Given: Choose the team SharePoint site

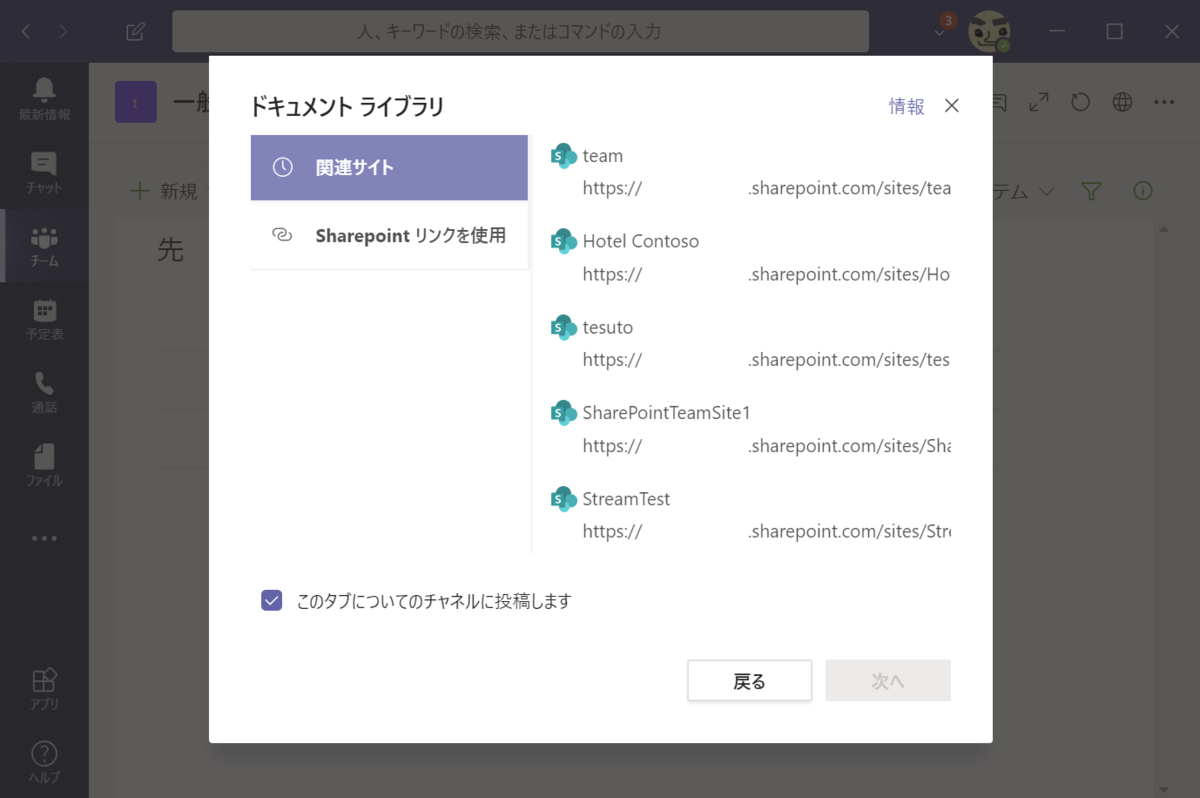Looking at the screenshot, I should (750, 172).
